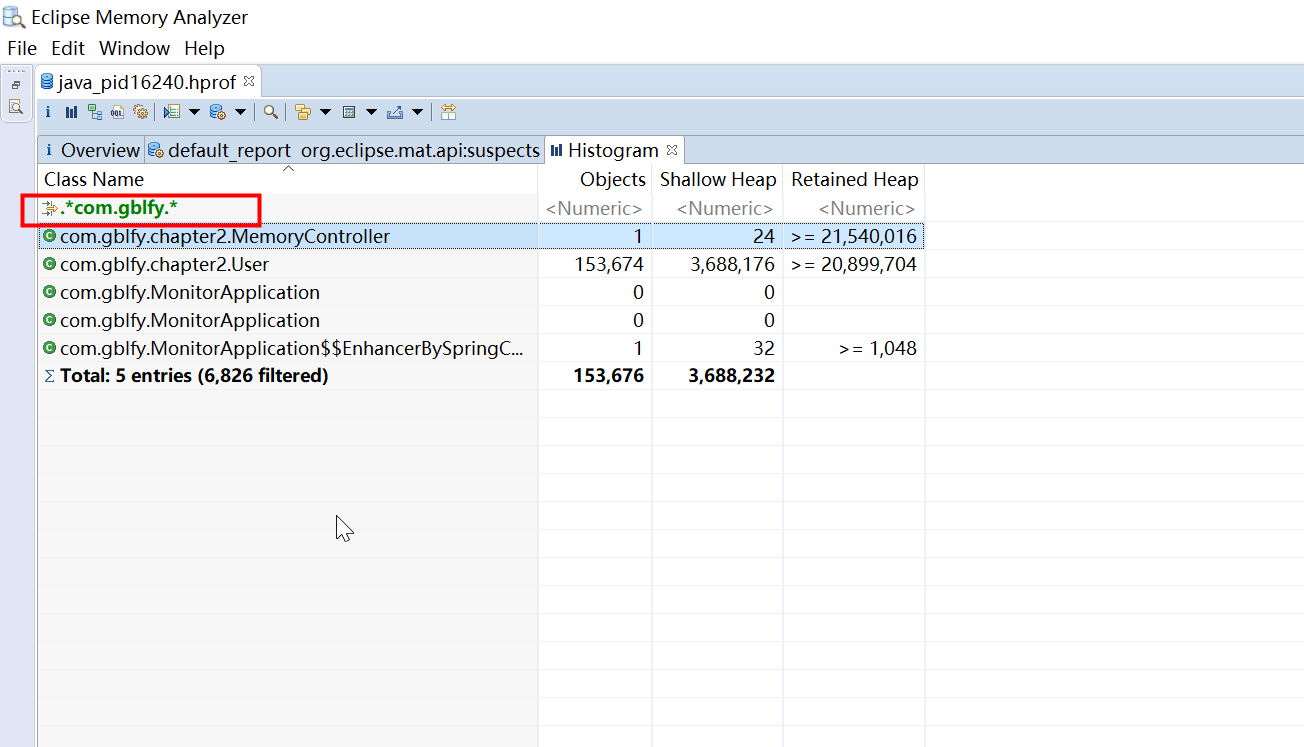
Task: Sort by the Class Name column header
Action: 288,179
